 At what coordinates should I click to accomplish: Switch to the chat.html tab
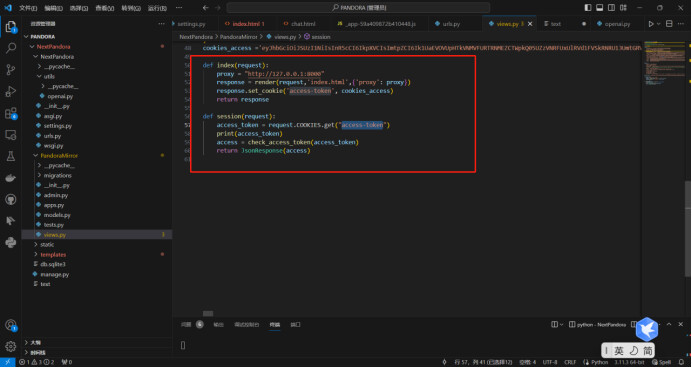pyautogui.click(x=303, y=24)
